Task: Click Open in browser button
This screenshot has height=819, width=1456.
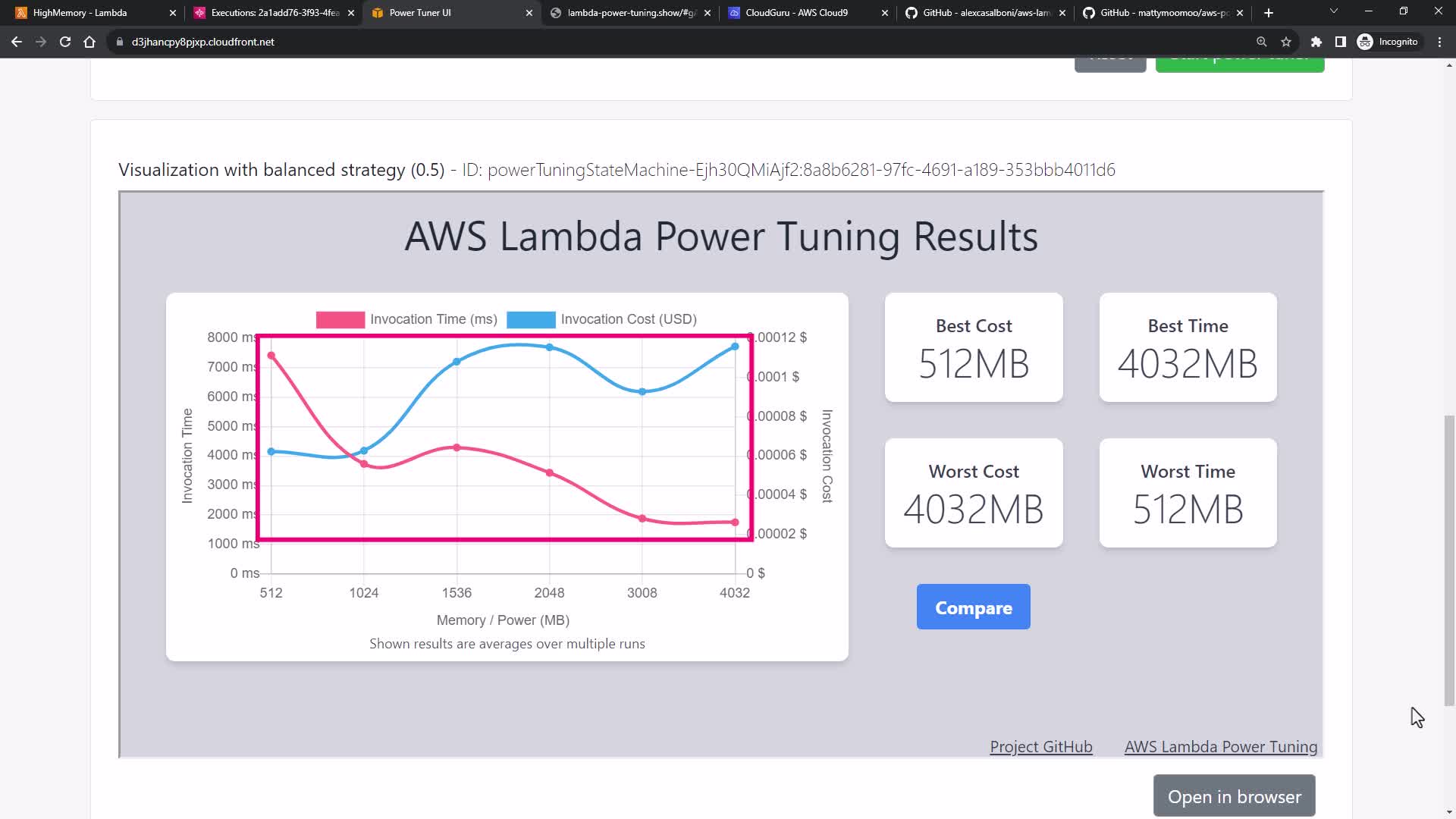Action: click(x=1234, y=796)
